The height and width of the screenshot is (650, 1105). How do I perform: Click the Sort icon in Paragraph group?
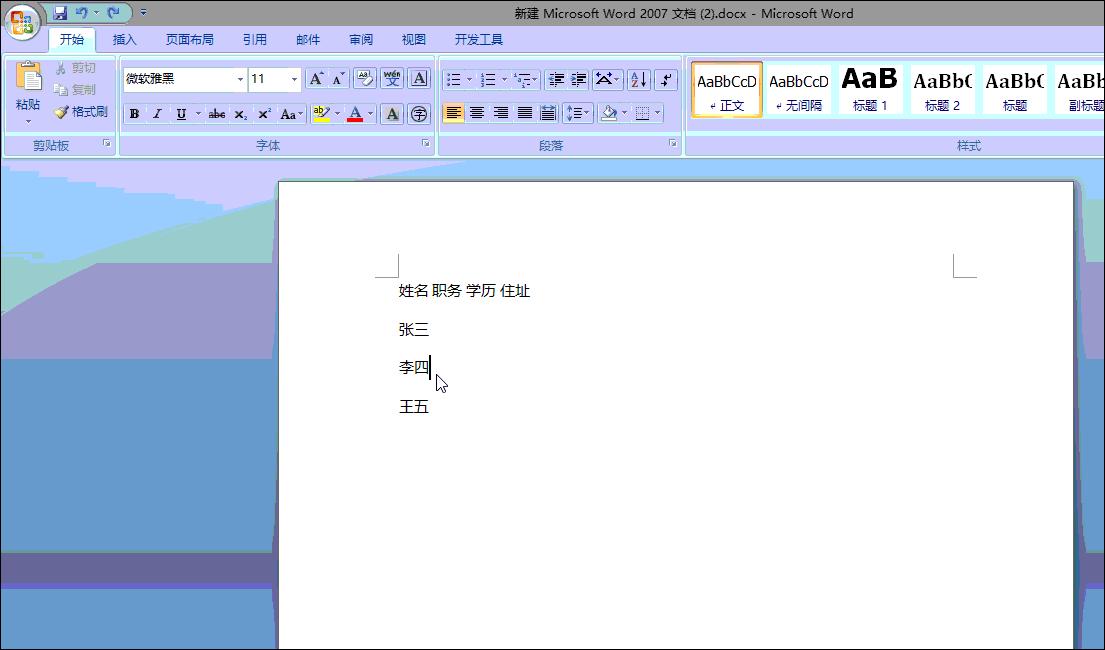(x=638, y=79)
